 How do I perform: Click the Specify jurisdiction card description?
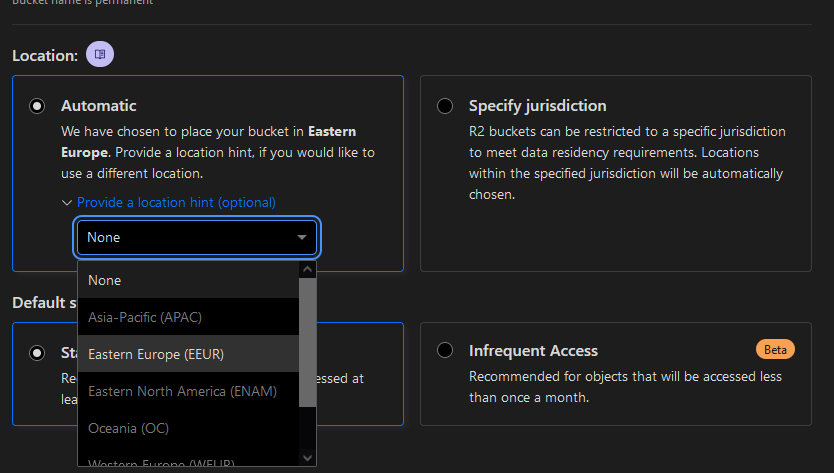click(626, 163)
